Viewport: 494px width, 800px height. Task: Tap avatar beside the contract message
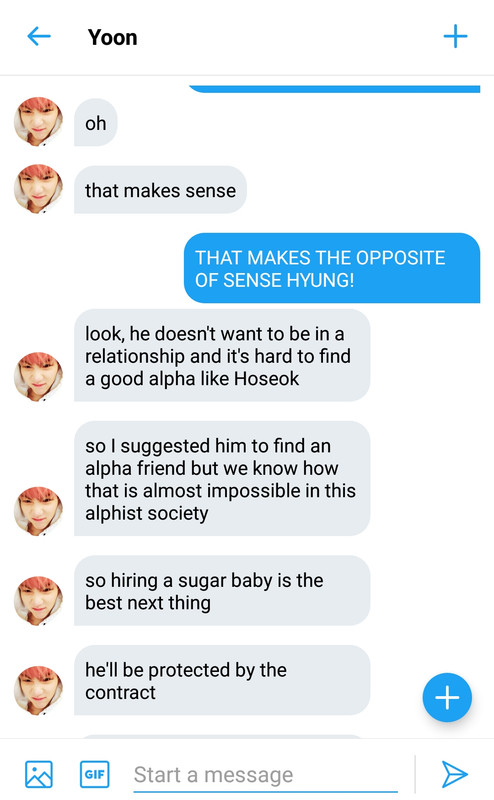point(38,690)
